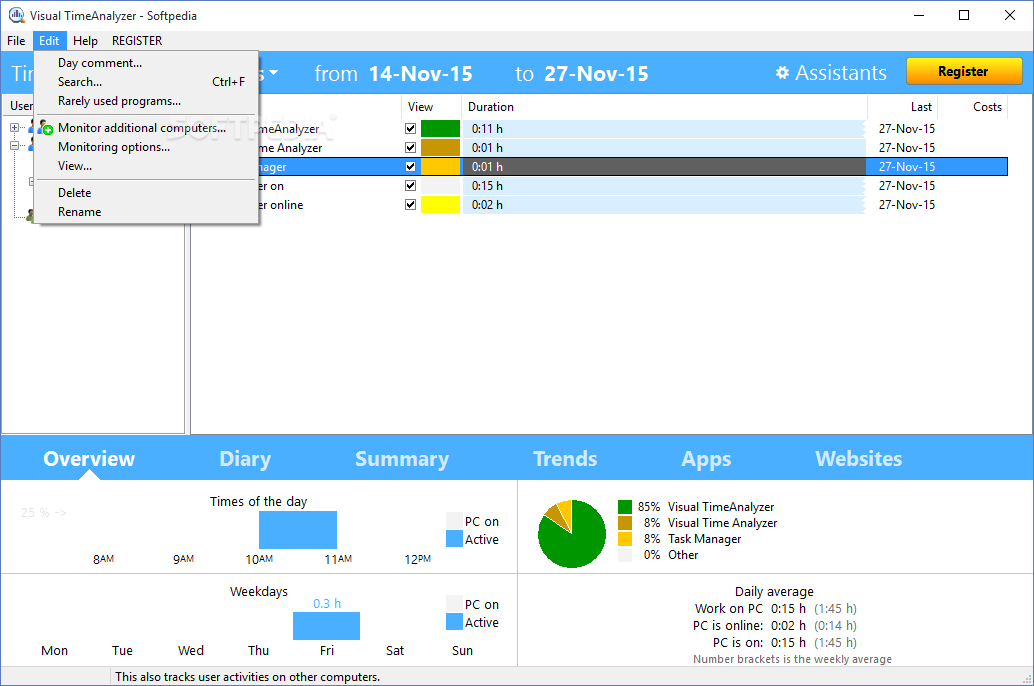Viewport: 1034px width, 686px height.
Task: Click the 85% Visual TimeAnalyzer legend entry
Action: click(696, 507)
